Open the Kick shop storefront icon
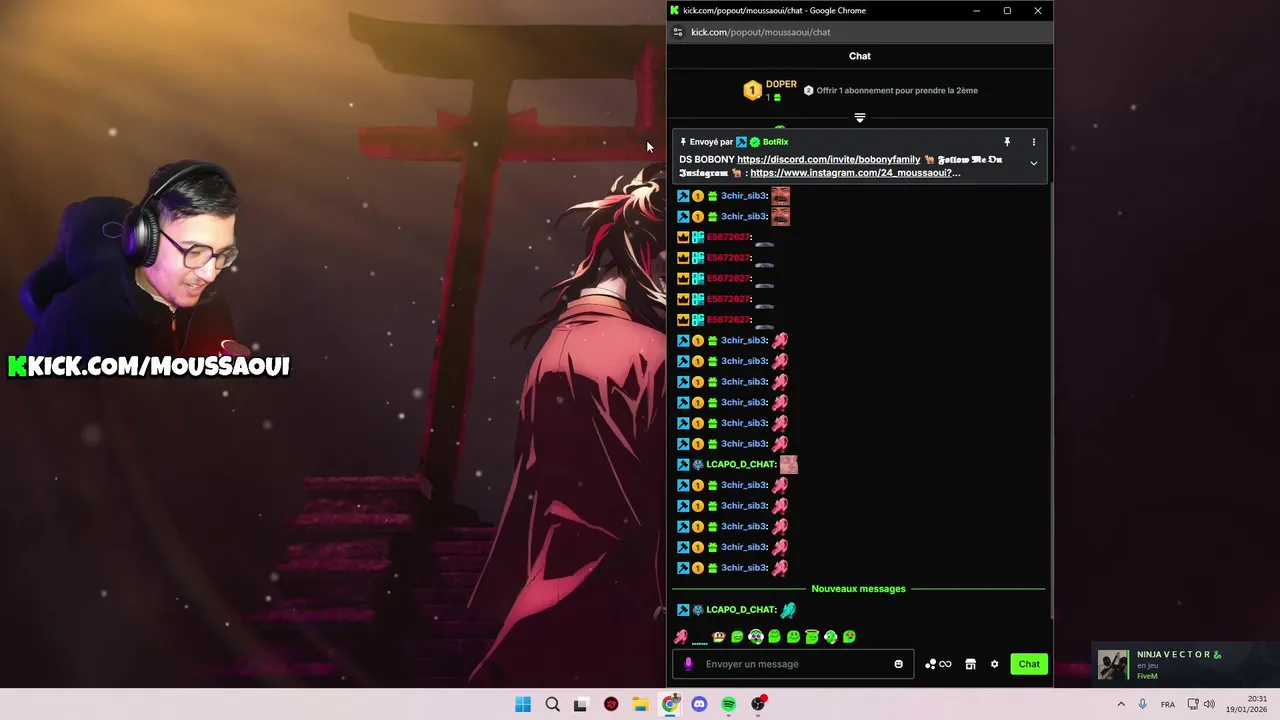The width and height of the screenshot is (1280, 720). (970, 664)
